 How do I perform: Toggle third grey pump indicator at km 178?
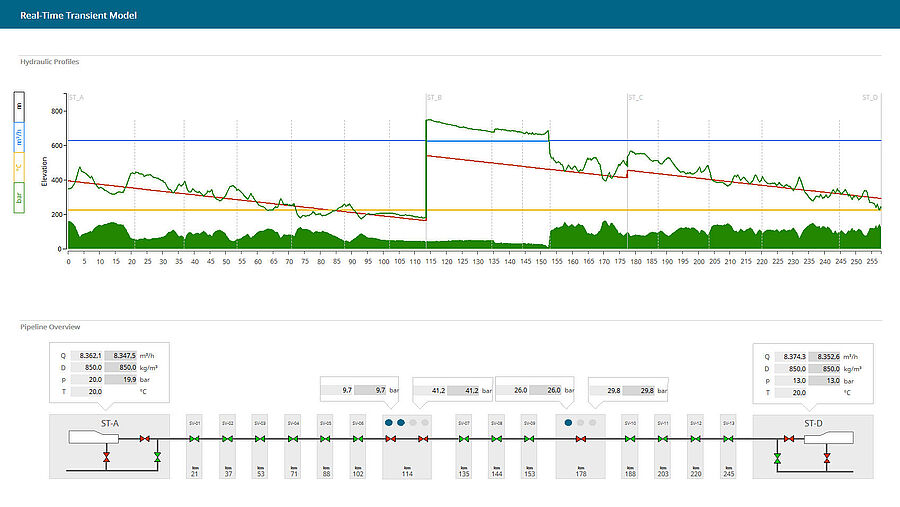point(592,423)
